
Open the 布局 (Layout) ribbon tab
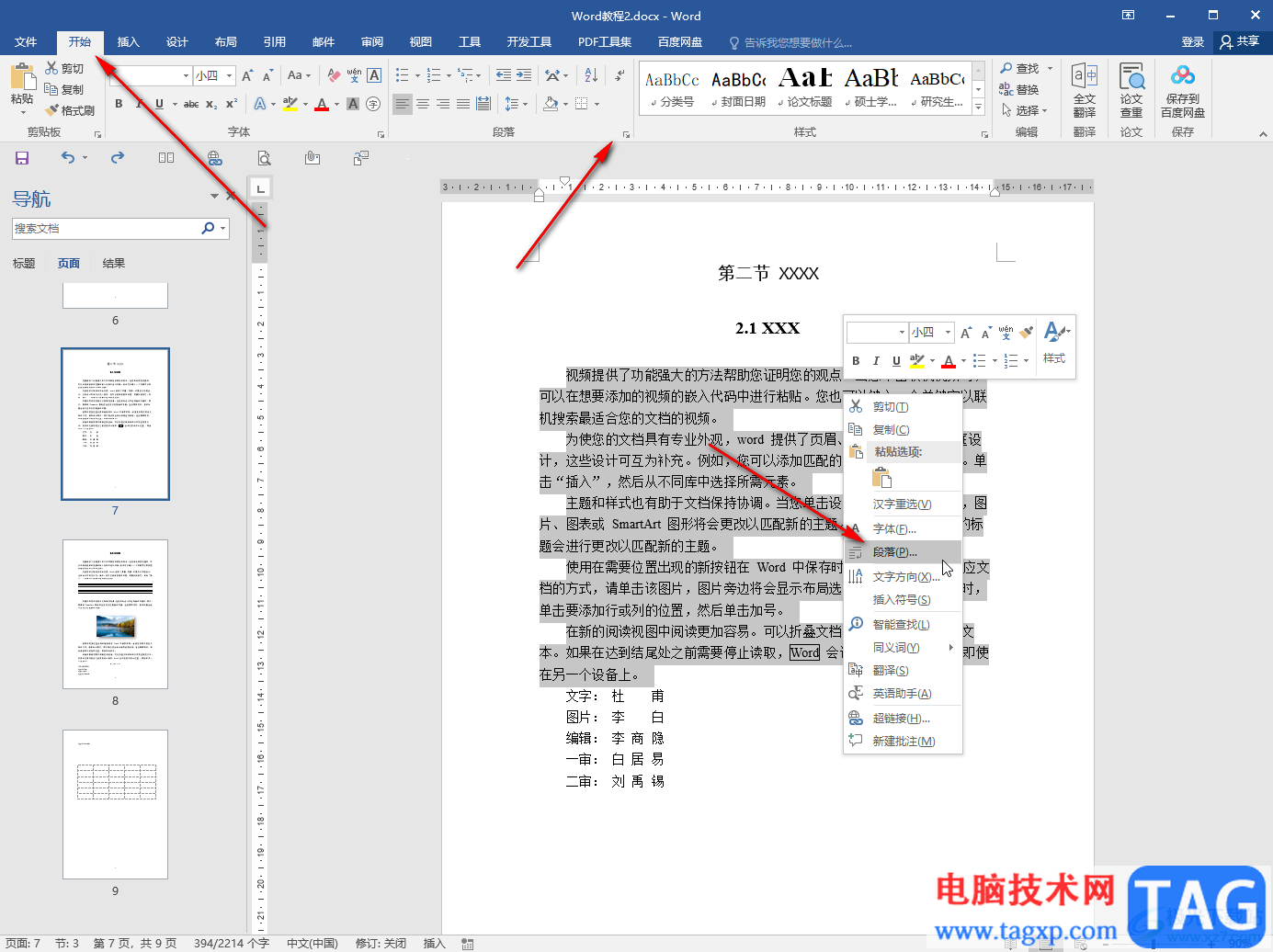pos(226,42)
